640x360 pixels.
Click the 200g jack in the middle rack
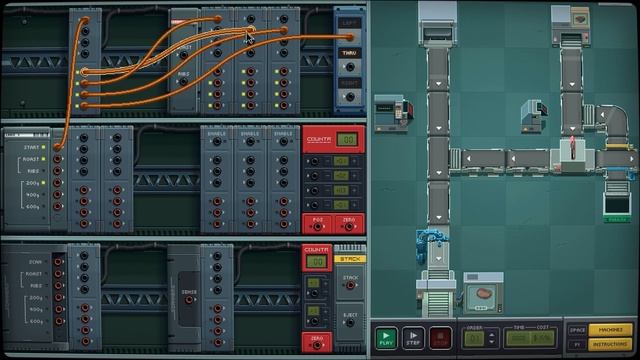pyautogui.click(x=58, y=183)
